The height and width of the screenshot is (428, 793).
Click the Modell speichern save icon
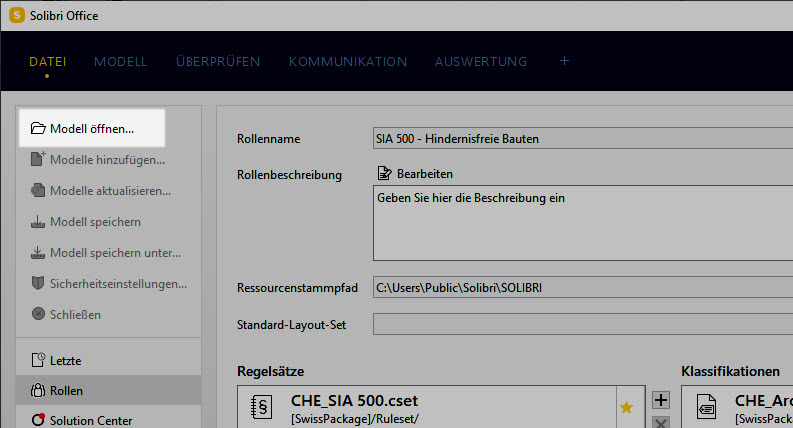pos(38,222)
